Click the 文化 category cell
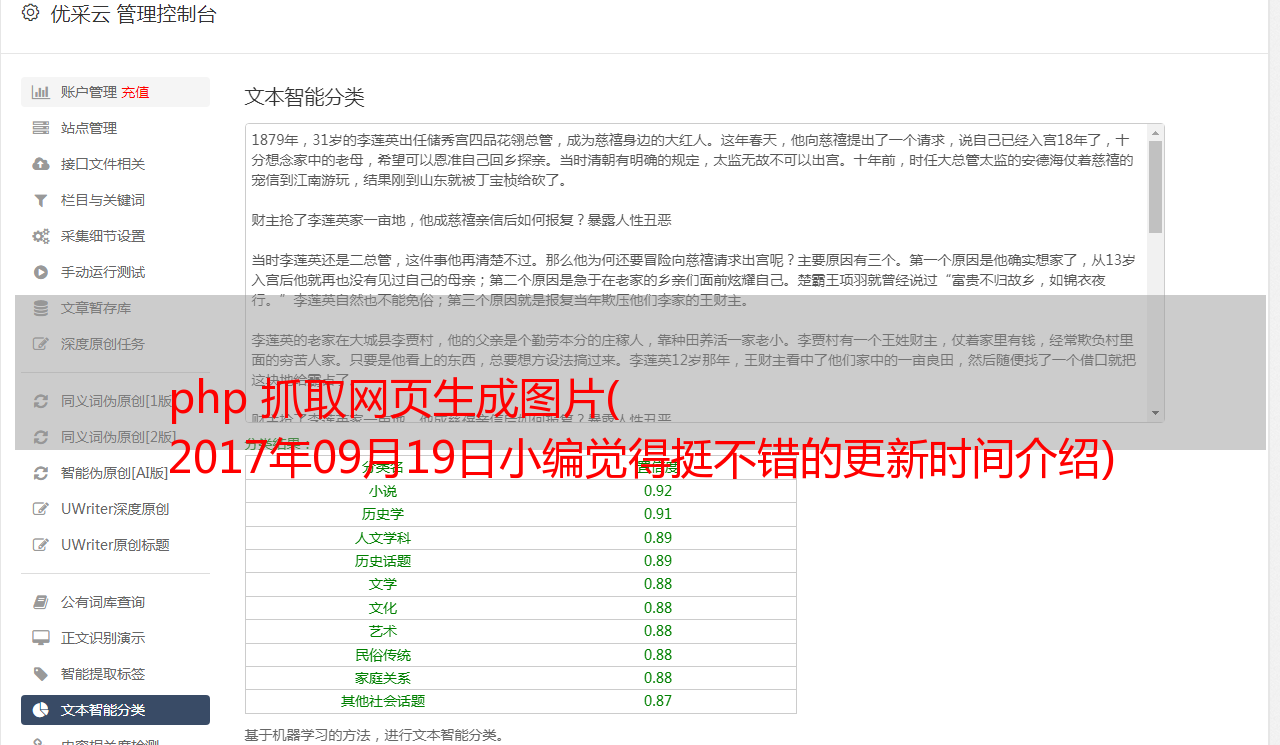The height and width of the screenshot is (745, 1280). point(383,608)
